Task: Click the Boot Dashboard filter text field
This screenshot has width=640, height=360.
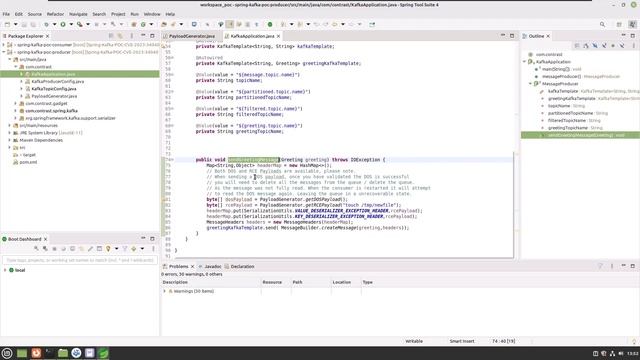Action: 80,260
